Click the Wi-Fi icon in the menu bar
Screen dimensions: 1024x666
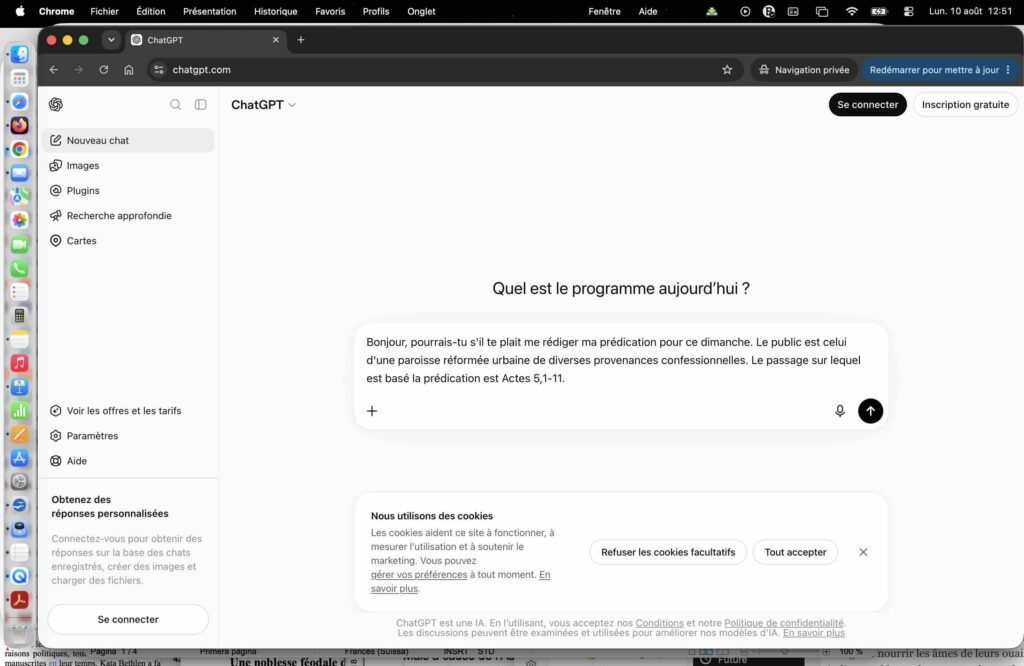click(852, 11)
